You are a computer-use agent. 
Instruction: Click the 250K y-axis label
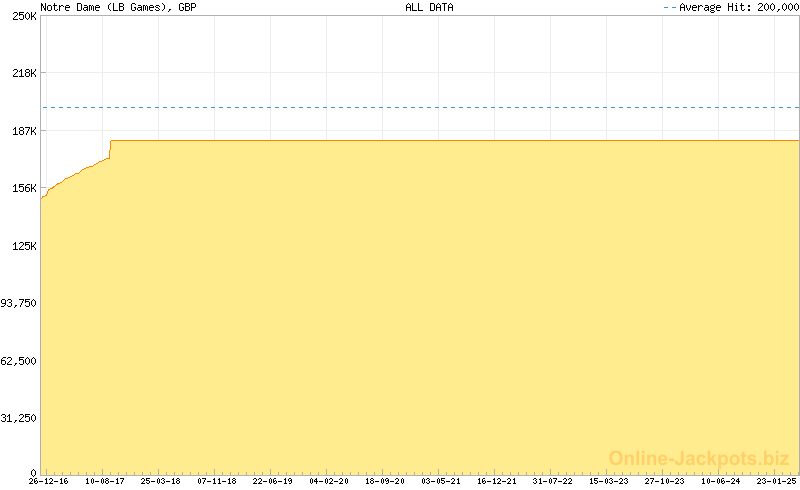point(24,16)
